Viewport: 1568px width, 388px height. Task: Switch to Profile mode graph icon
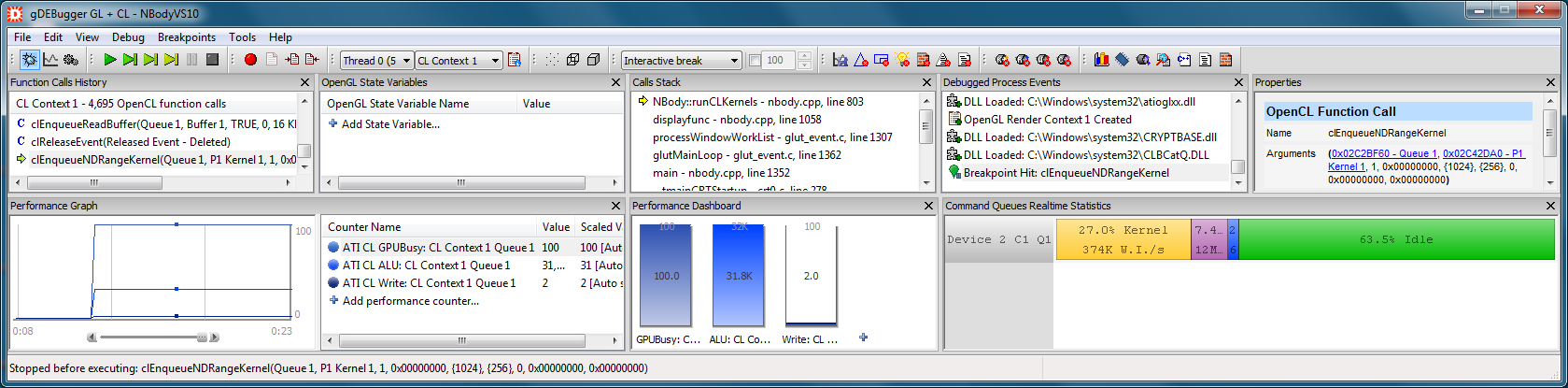tap(50, 60)
